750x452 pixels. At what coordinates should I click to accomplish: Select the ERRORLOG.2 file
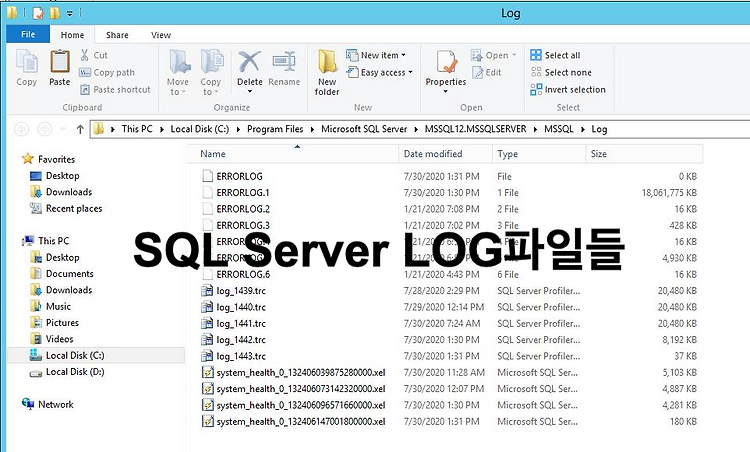click(x=243, y=209)
